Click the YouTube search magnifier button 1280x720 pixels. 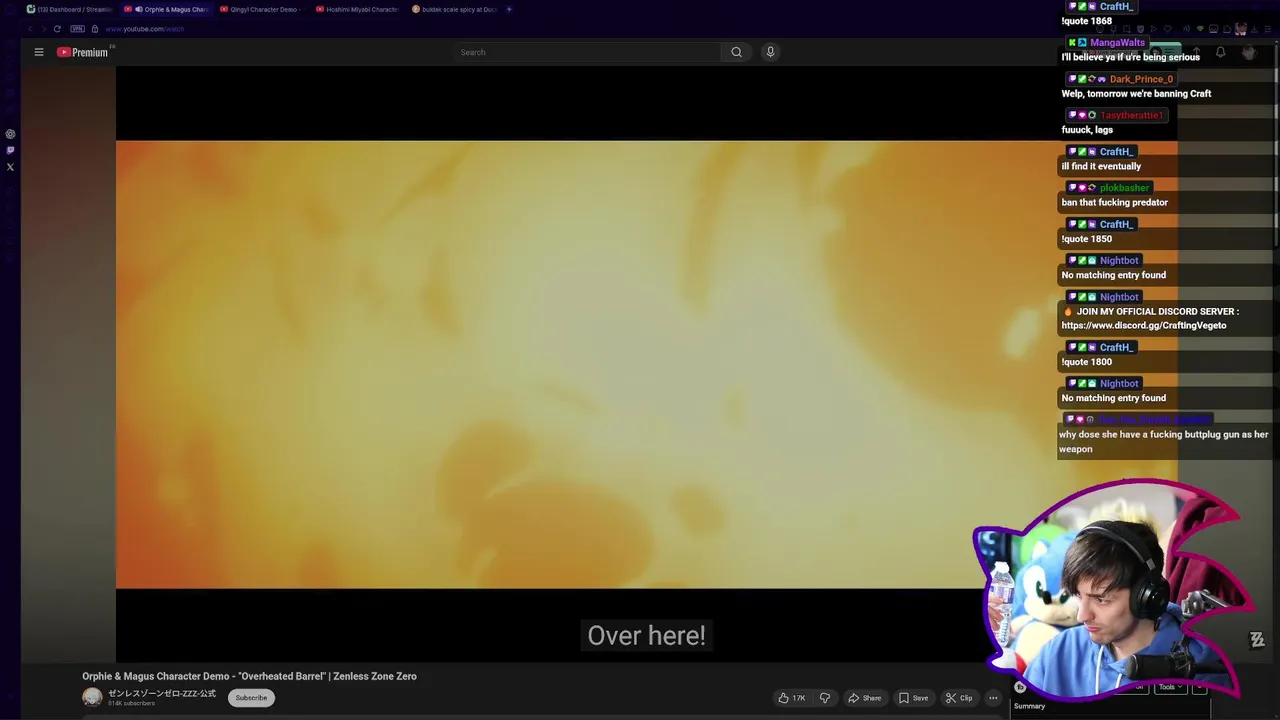(x=736, y=52)
